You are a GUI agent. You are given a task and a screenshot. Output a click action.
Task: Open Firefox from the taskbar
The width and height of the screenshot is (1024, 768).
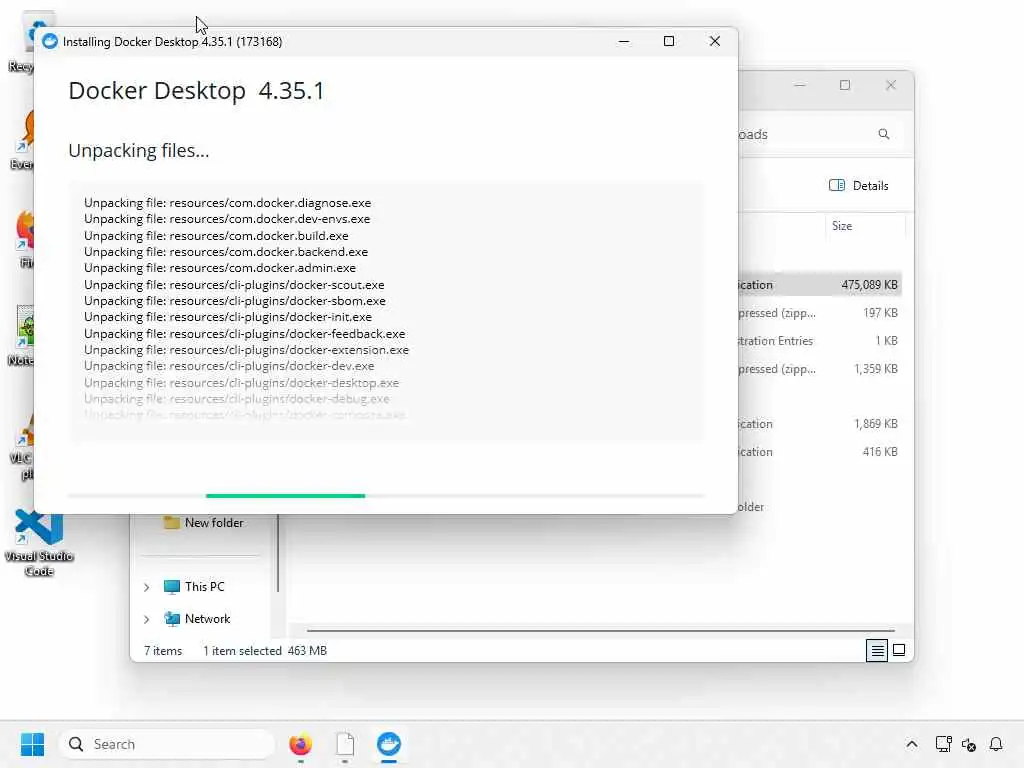300,744
